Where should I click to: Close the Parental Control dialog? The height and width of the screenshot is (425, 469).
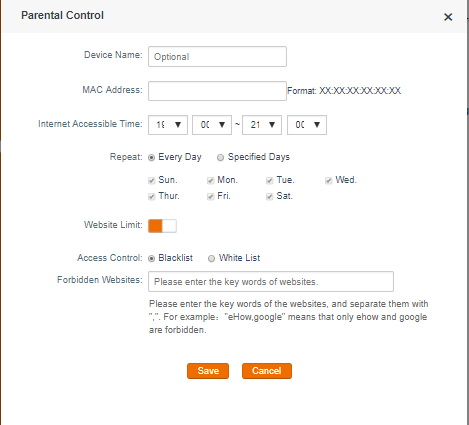tap(448, 17)
